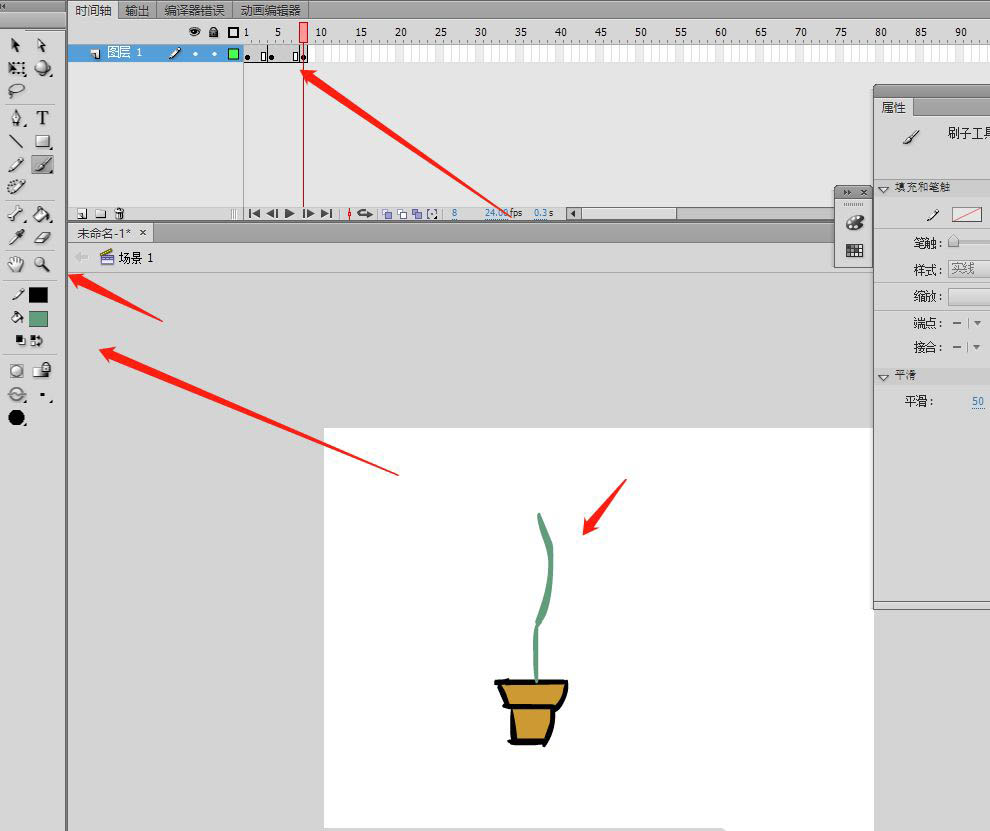990x831 pixels.
Task: Select the Hand tool
Action: 16,264
